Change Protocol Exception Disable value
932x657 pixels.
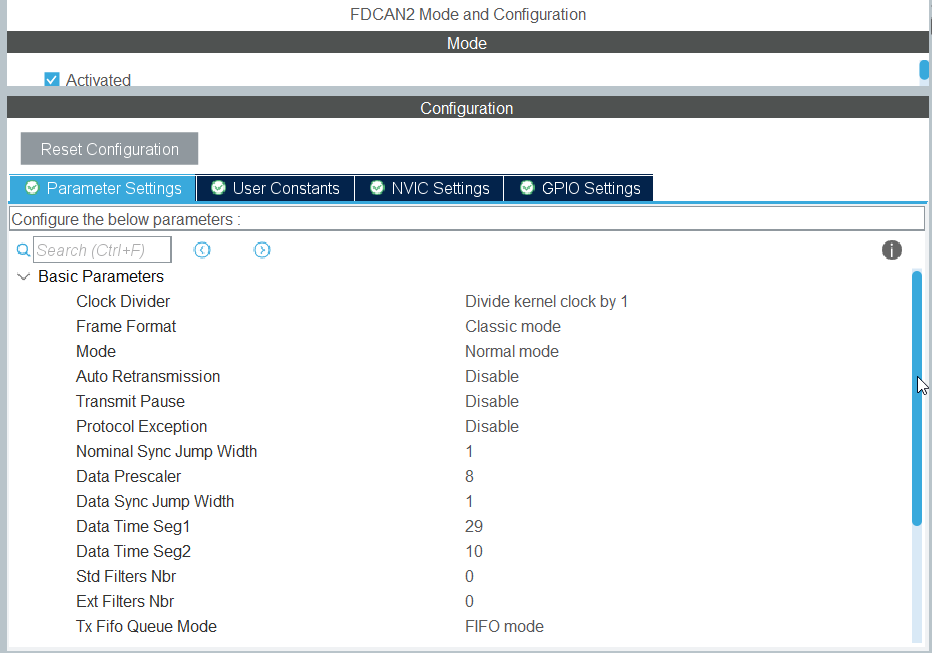coord(492,426)
